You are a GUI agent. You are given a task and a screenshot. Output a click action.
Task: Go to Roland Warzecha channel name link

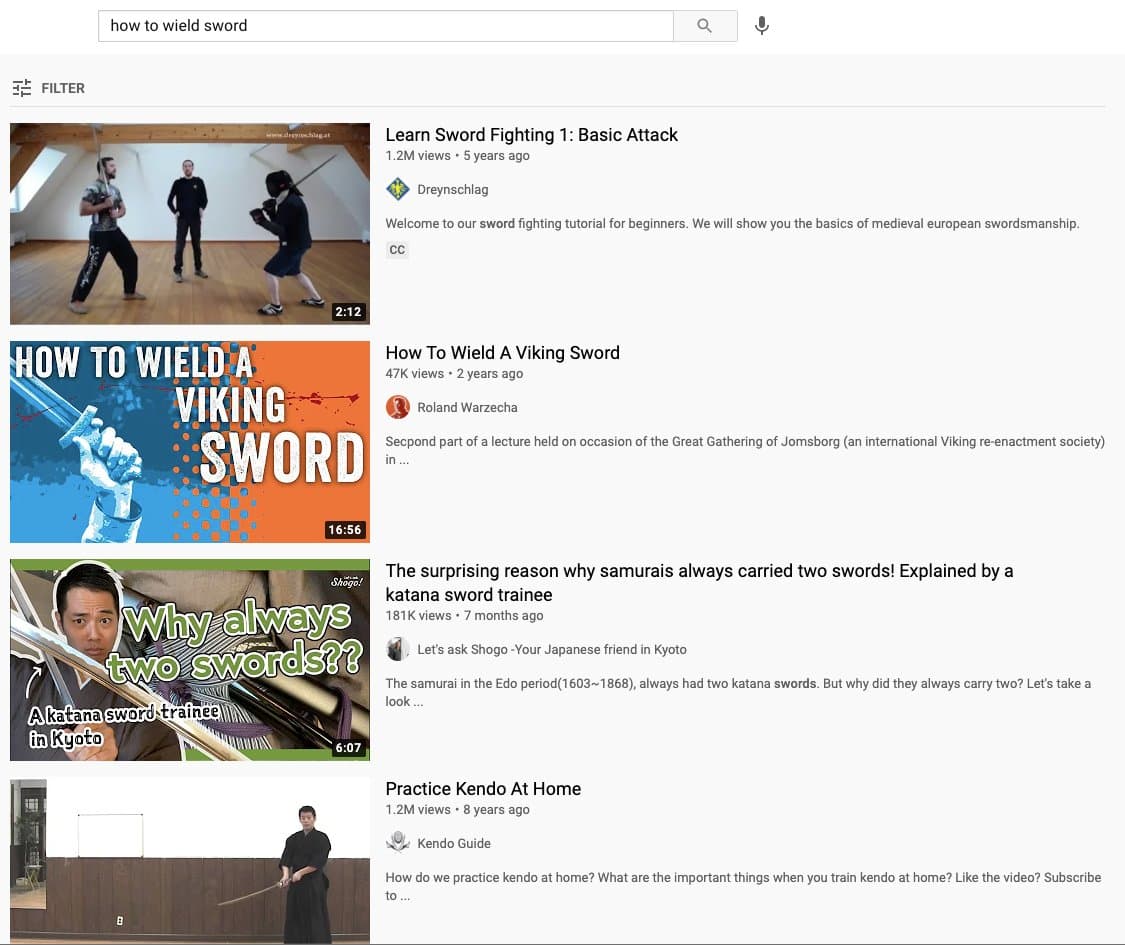[x=467, y=407]
